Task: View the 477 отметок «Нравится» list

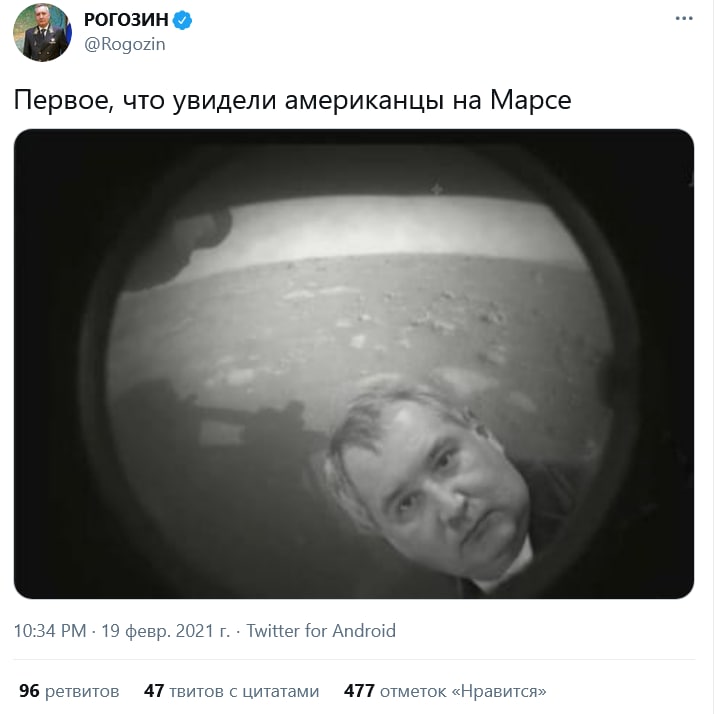Action: tap(445, 691)
